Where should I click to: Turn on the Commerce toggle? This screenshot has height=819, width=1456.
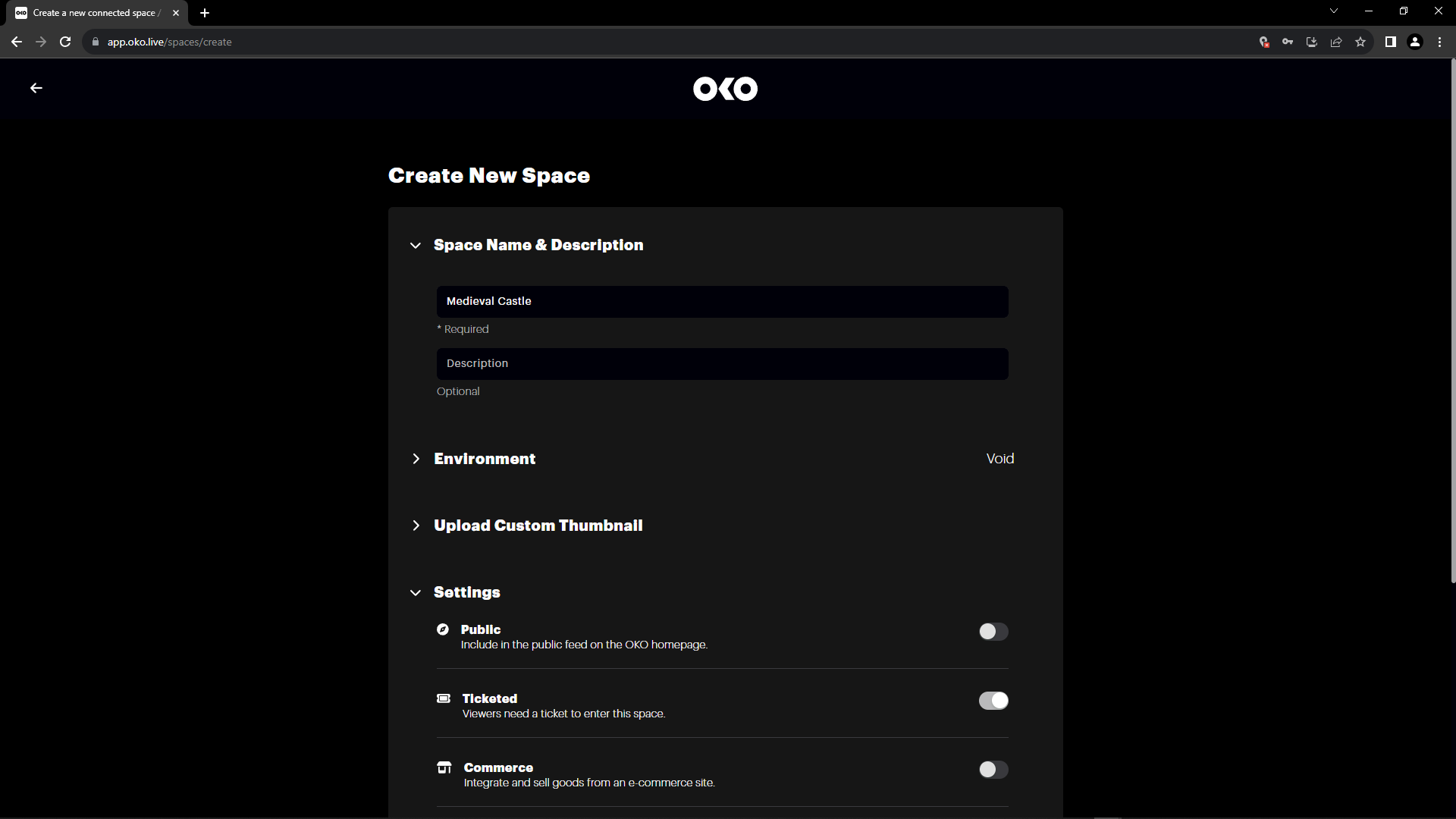[993, 769]
